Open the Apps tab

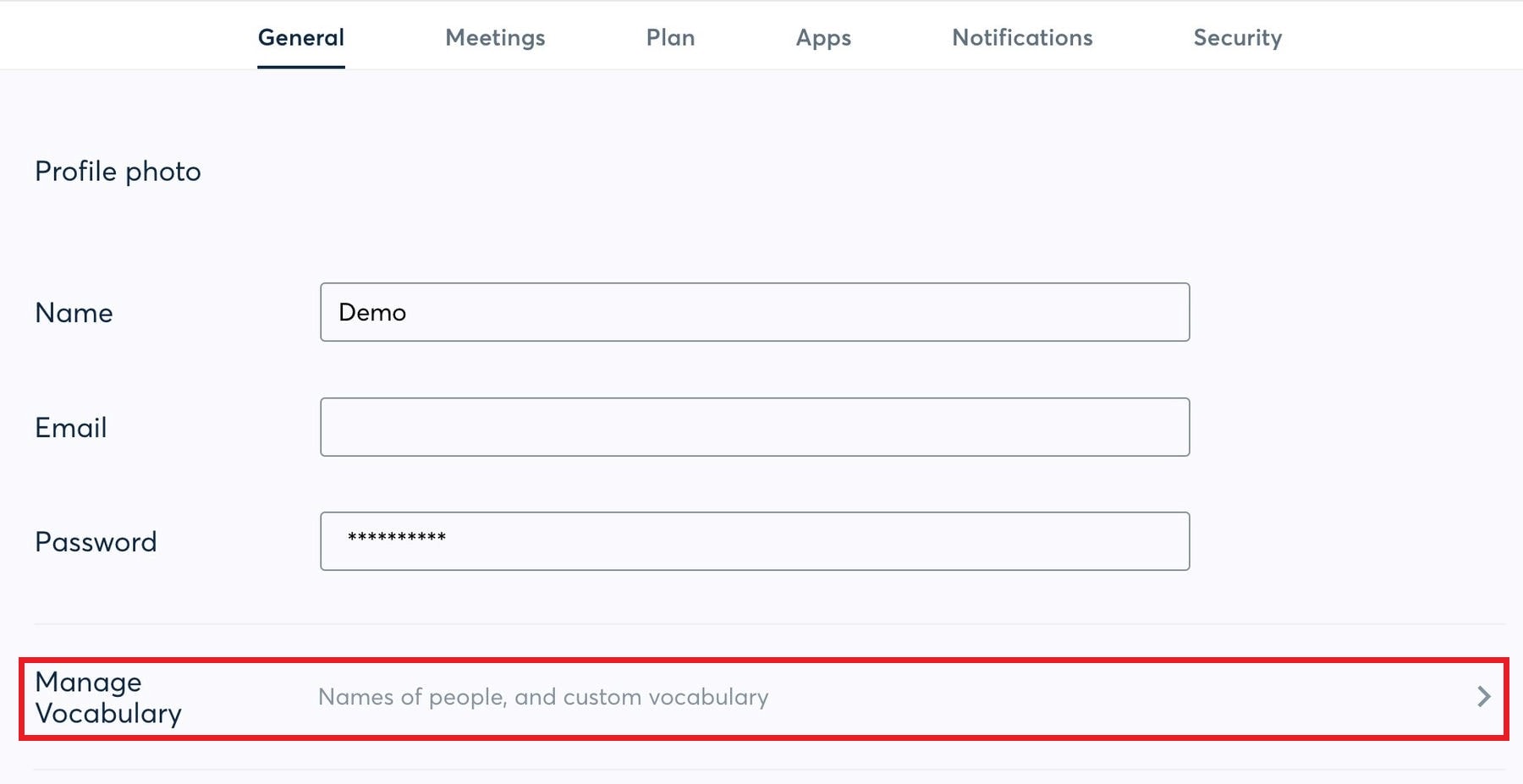tap(822, 37)
